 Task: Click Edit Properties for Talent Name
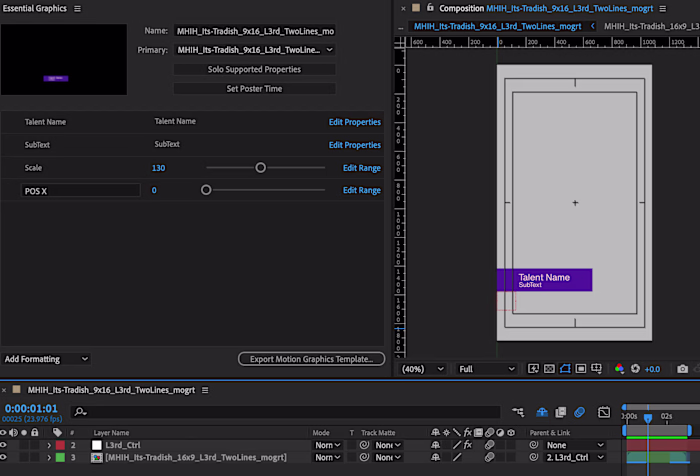(x=354, y=122)
